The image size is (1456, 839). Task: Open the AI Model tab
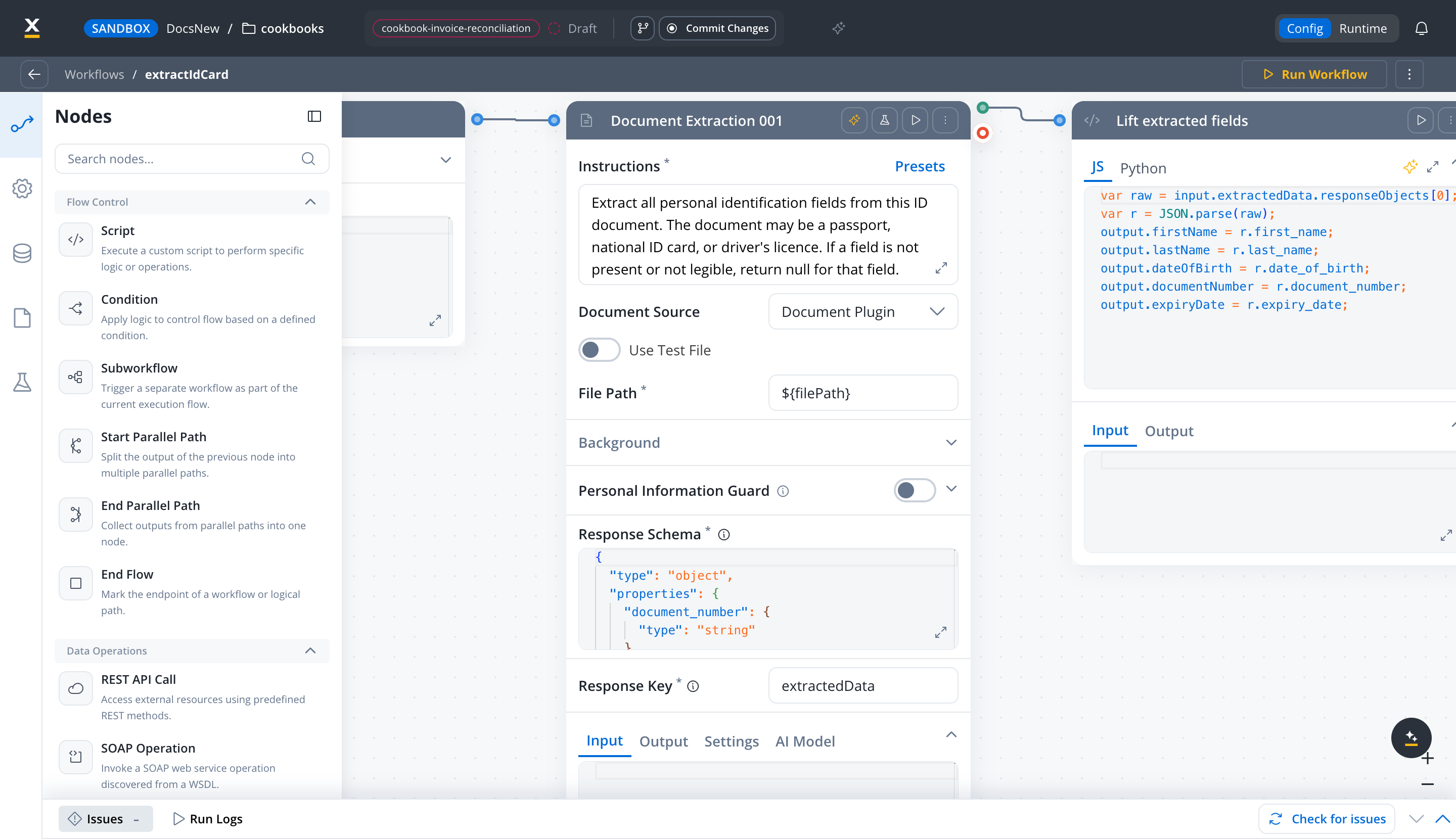click(805, 741)
